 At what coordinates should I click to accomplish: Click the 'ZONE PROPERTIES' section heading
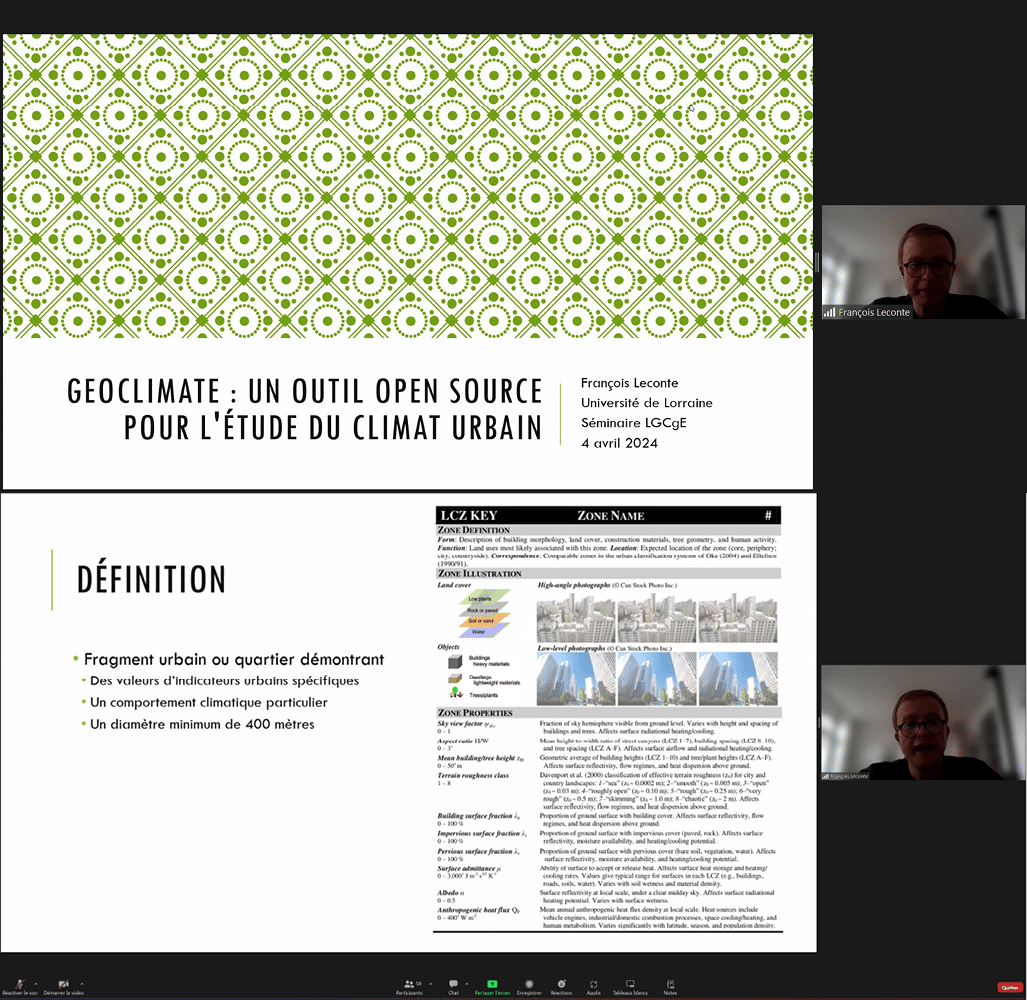tap(475, 713)
